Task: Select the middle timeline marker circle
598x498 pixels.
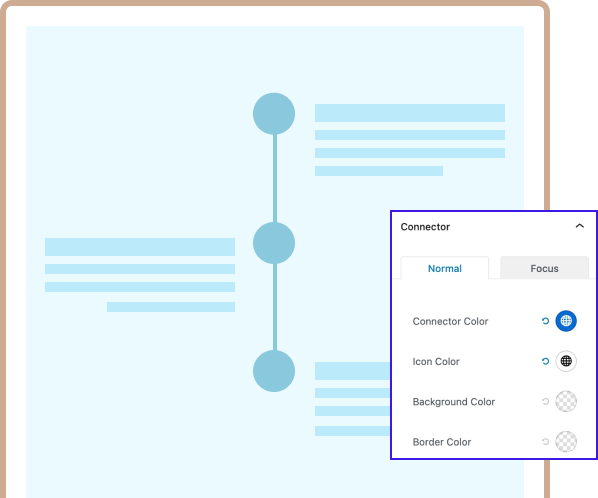Action: point(274,243)
